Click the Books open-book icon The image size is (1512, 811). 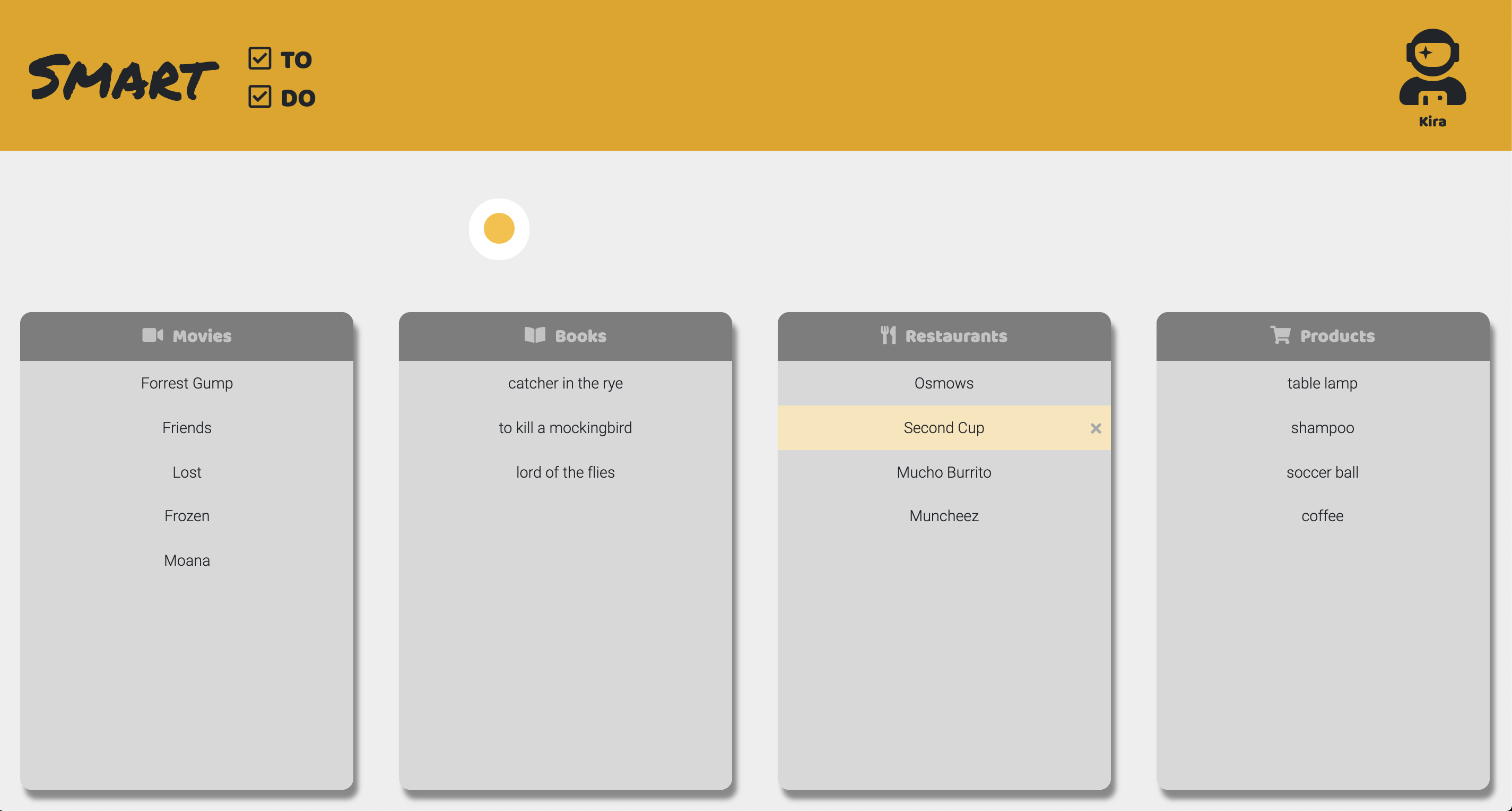(x=535, y=335)
